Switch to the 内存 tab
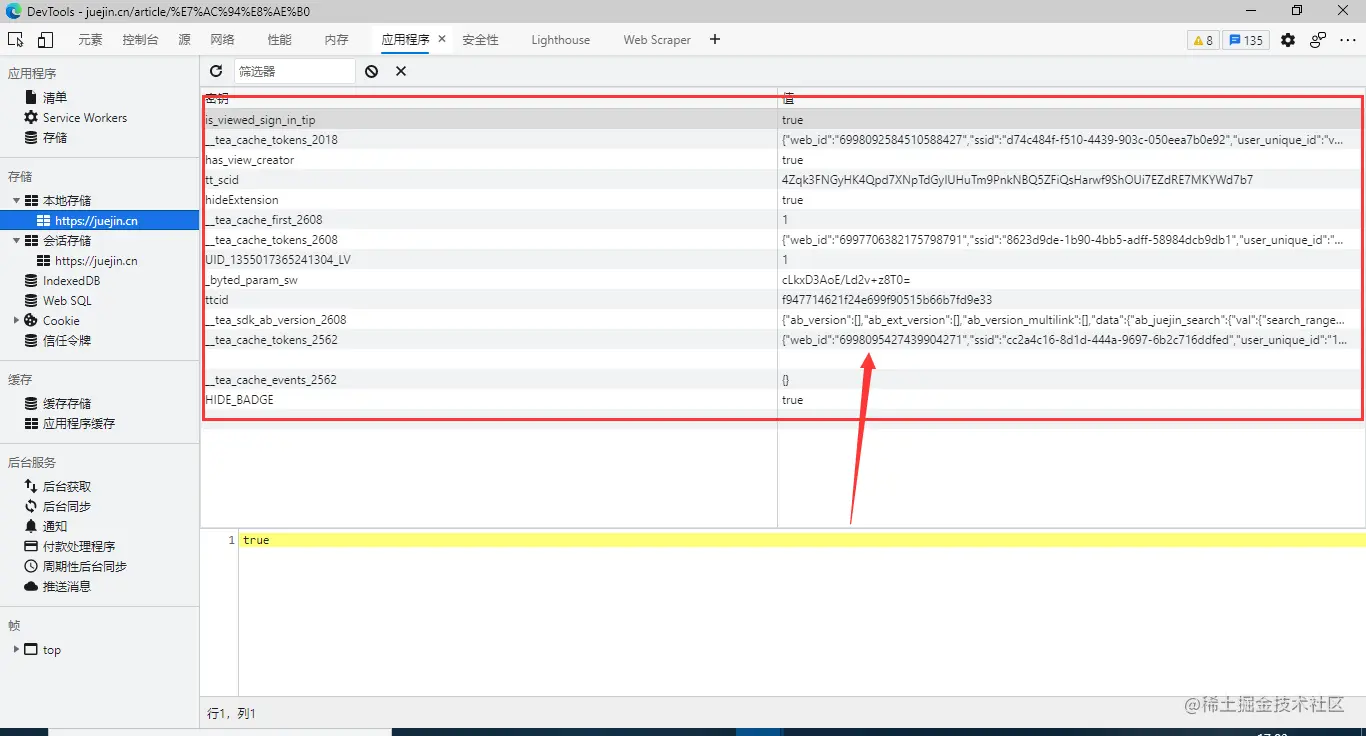 pyautogui.click(x=337, y=40)
